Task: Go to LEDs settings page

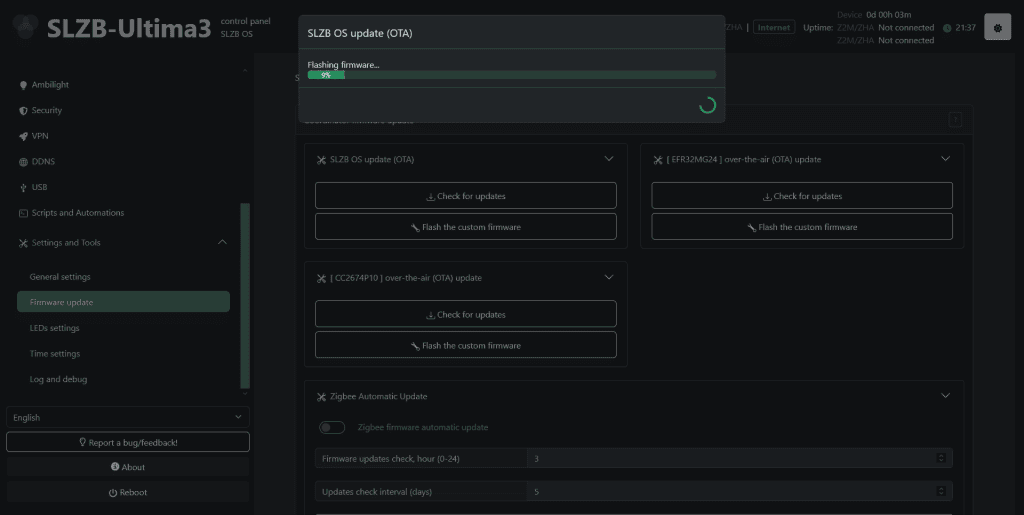Action: pyautogui.click(x=55, y=328)
